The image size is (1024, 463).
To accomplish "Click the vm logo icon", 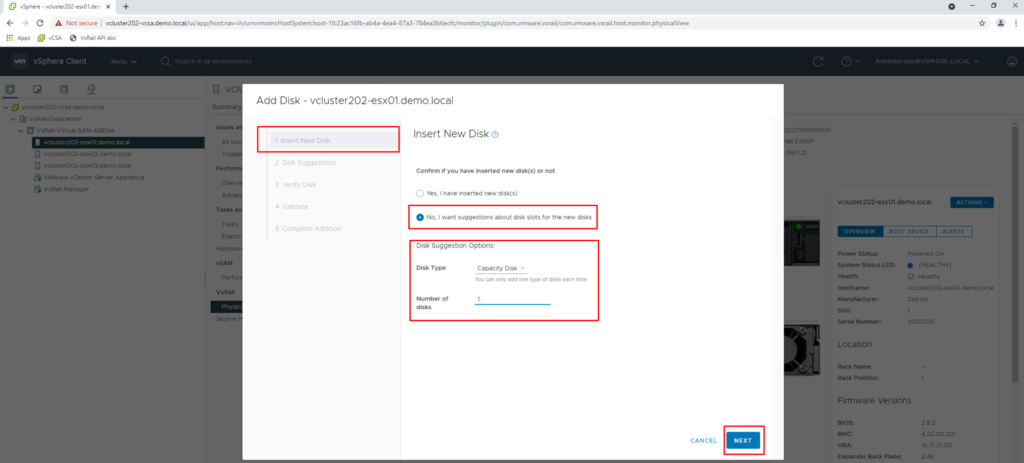I will (20, 61).
